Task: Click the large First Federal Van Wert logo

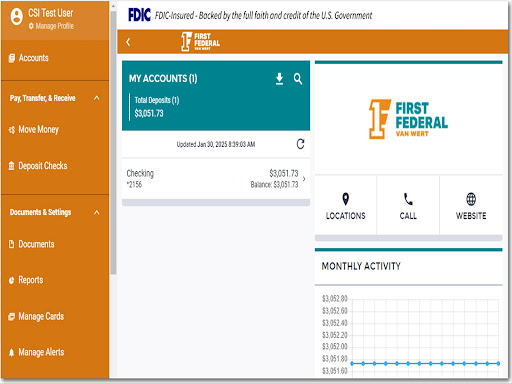Action: click(x=408, y=119)
